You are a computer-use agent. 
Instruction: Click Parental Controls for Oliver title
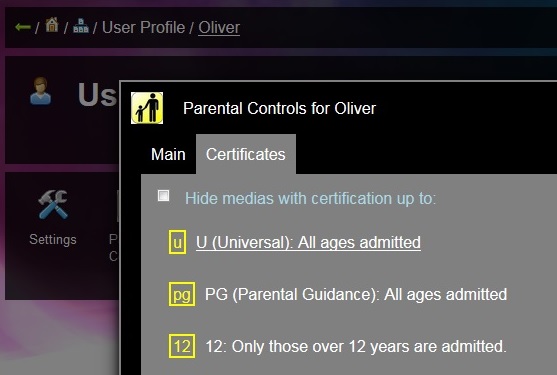[280, 108]
